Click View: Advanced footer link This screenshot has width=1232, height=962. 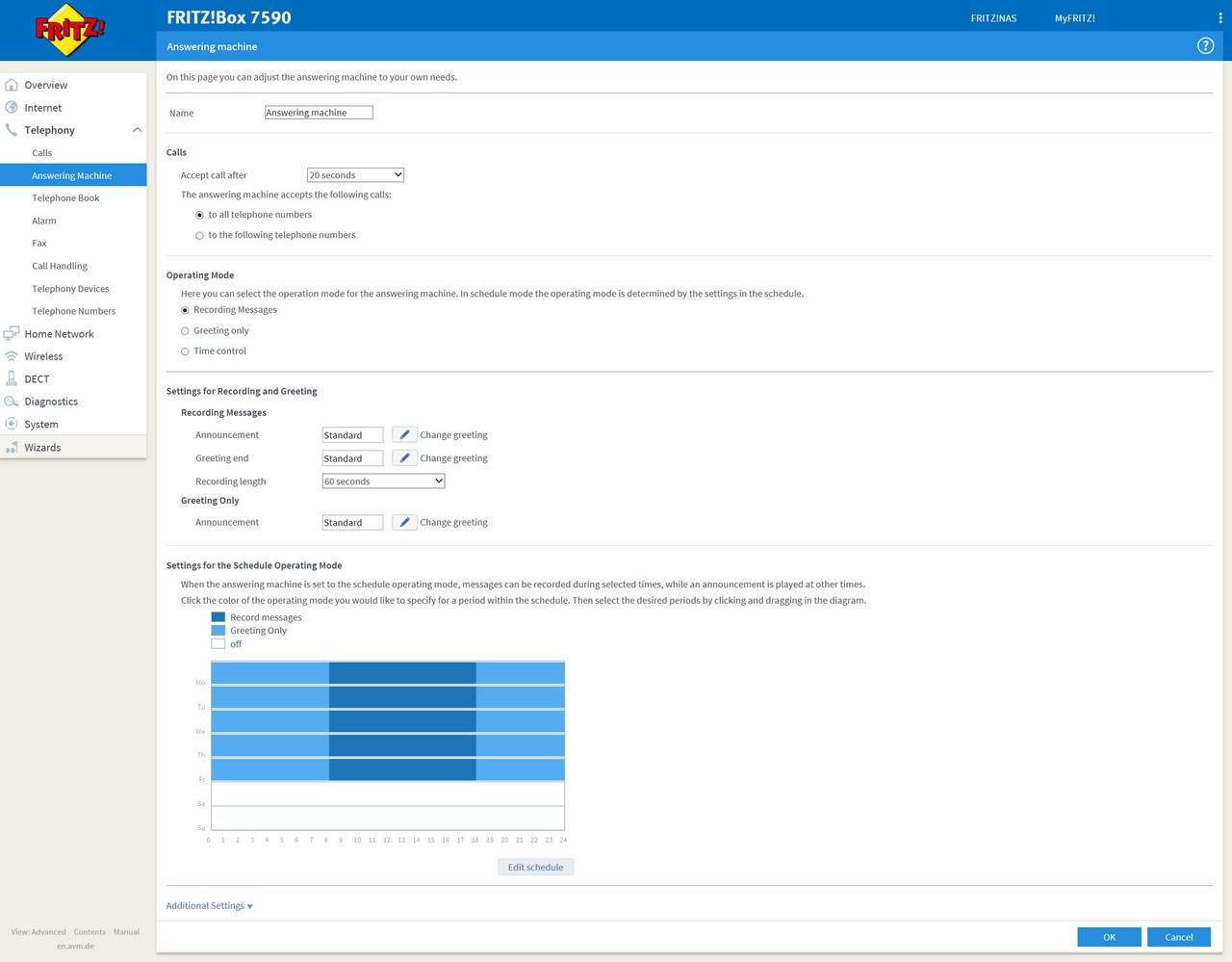pos(38,932)
